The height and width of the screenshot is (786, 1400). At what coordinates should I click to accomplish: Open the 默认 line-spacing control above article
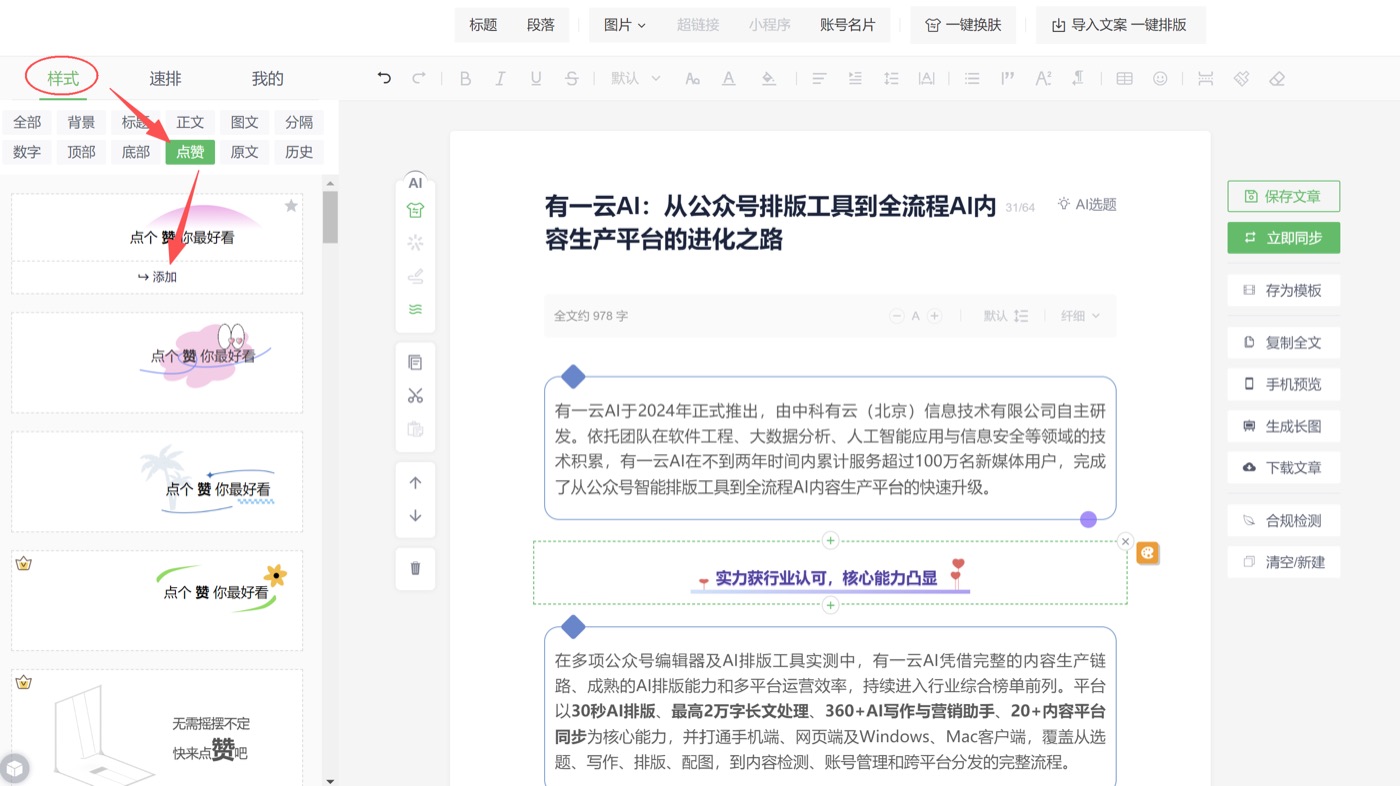1005,316
